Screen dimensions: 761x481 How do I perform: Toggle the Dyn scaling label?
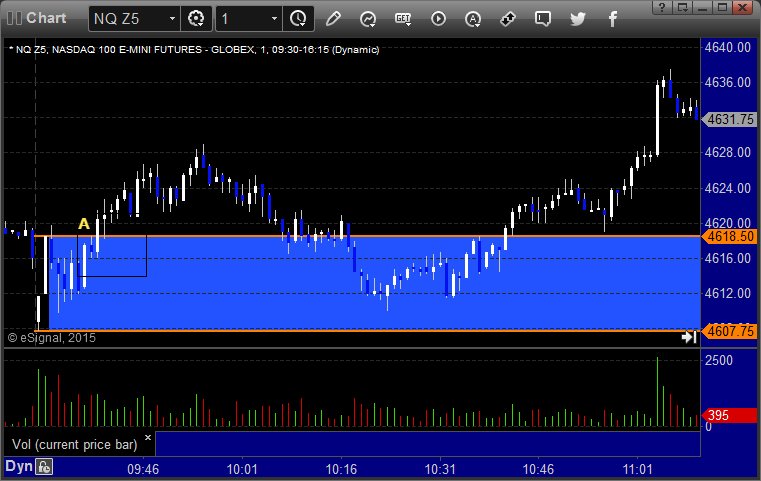(19, 466)
